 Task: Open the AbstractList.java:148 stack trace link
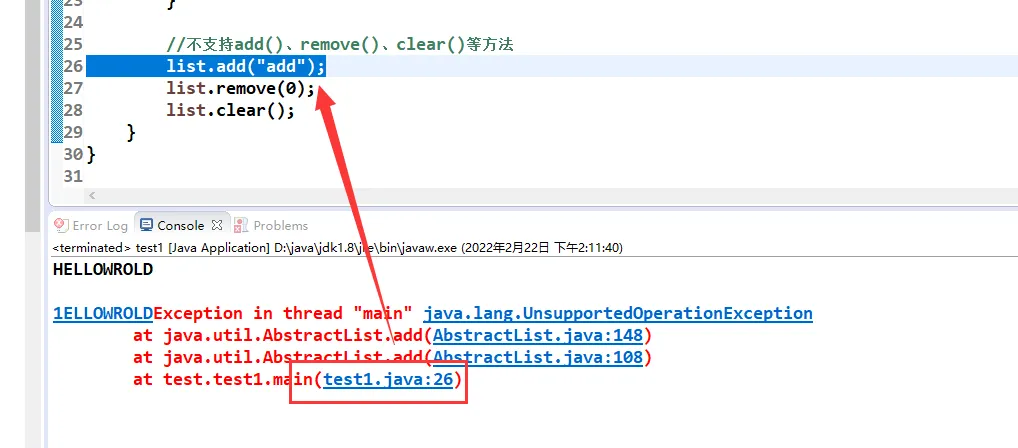(x=538, y=336)
